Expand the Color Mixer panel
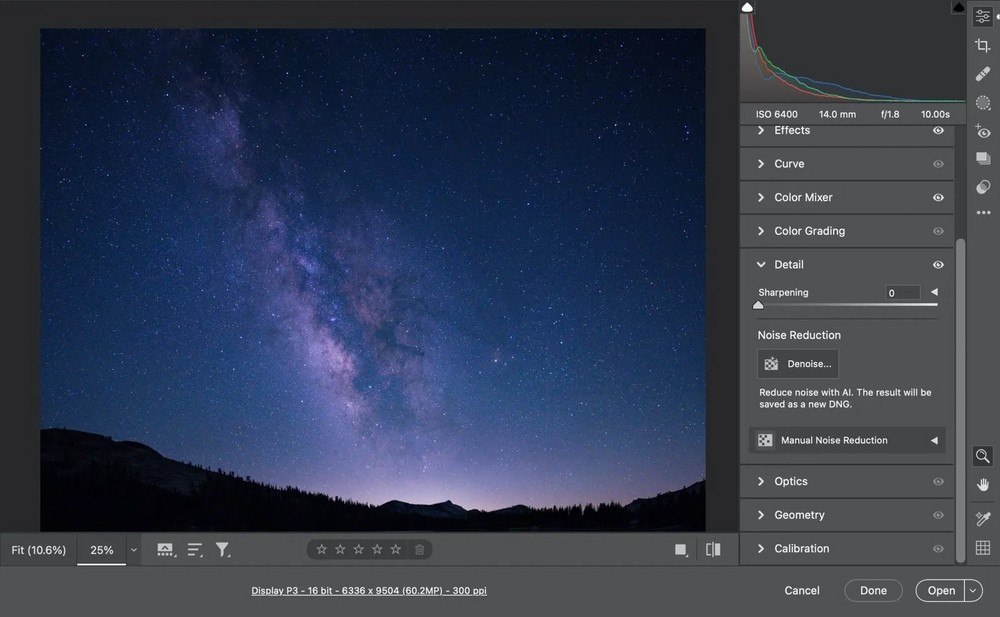 pyautogui.click(x=761, y=198)
